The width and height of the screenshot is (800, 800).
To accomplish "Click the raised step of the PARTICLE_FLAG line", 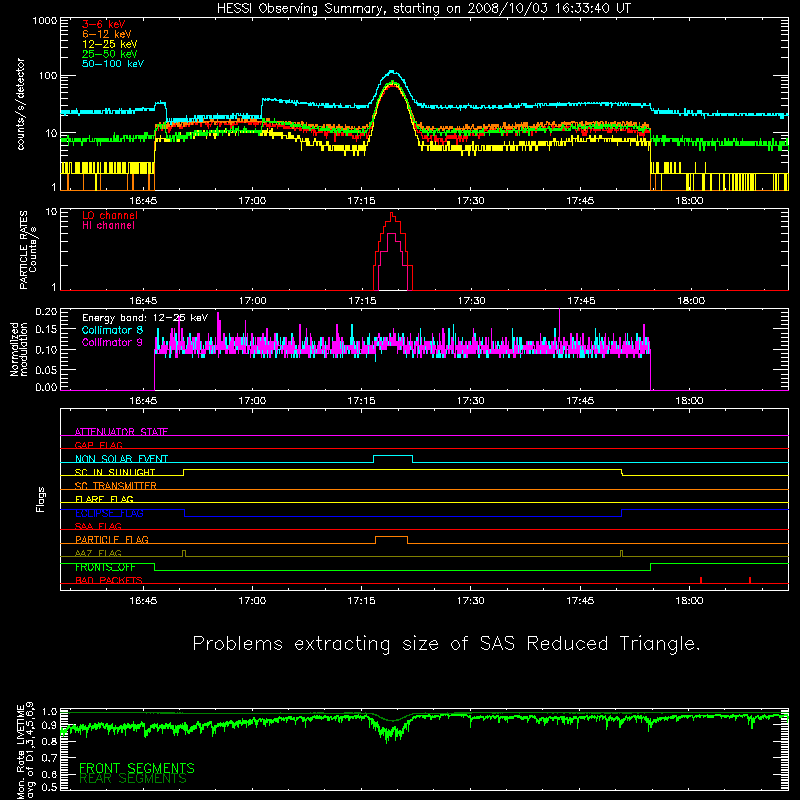I will (391, 537).
